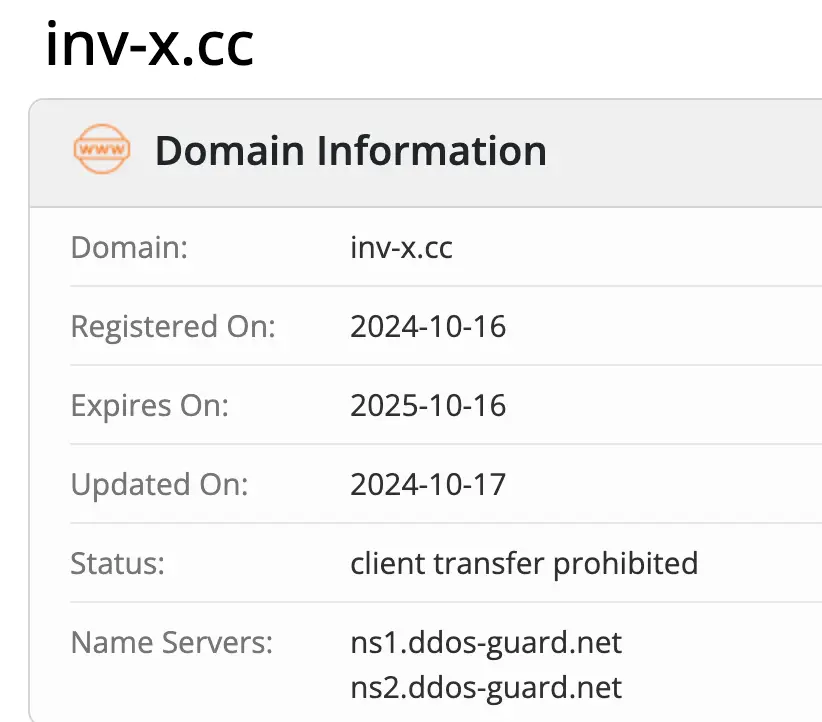
Task: Click the ns1.ddos-guard.net name server
Action: 486,642
